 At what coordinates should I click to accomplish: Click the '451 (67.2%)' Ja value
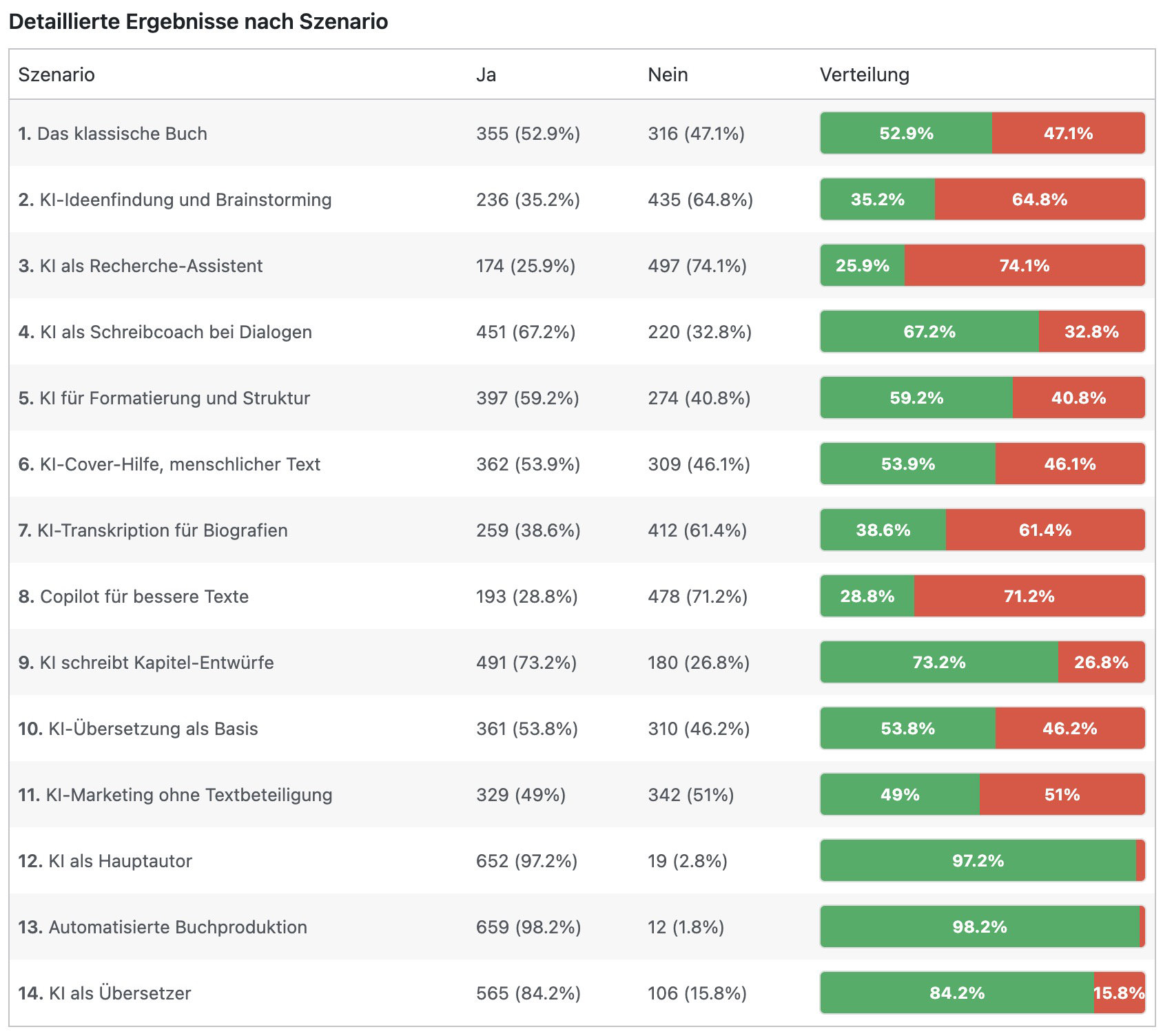pos(526,332)
